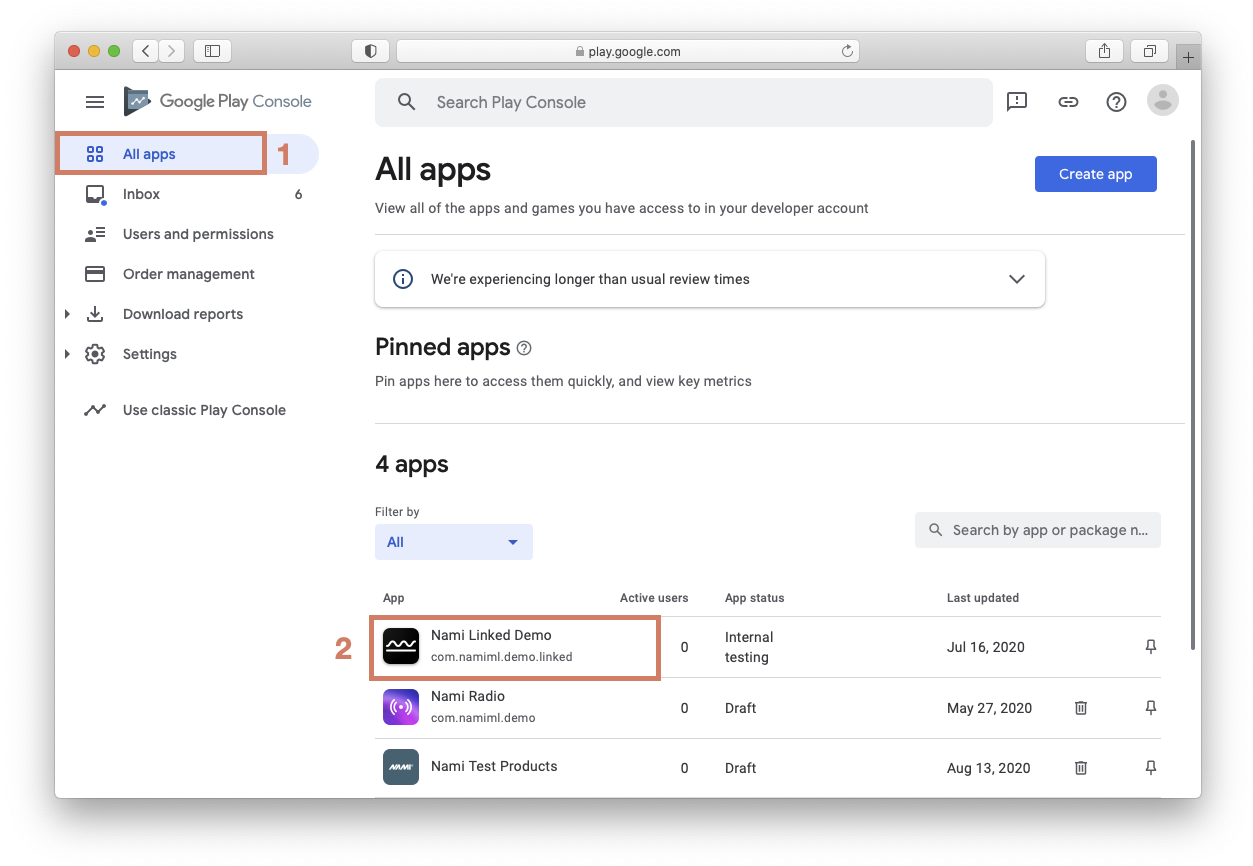Click the Create app button

point(1095,174)
